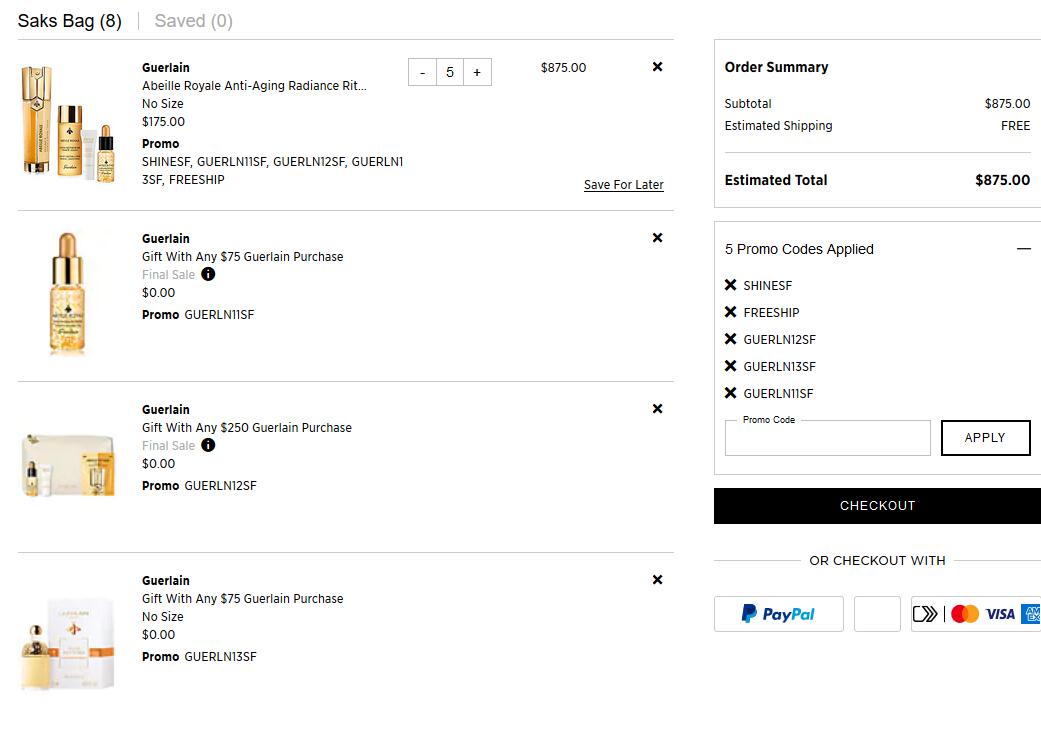Screen dimensions: 1041x729
Task: Open the GUERLN11SF gift product title
Action: pos(242,256)
